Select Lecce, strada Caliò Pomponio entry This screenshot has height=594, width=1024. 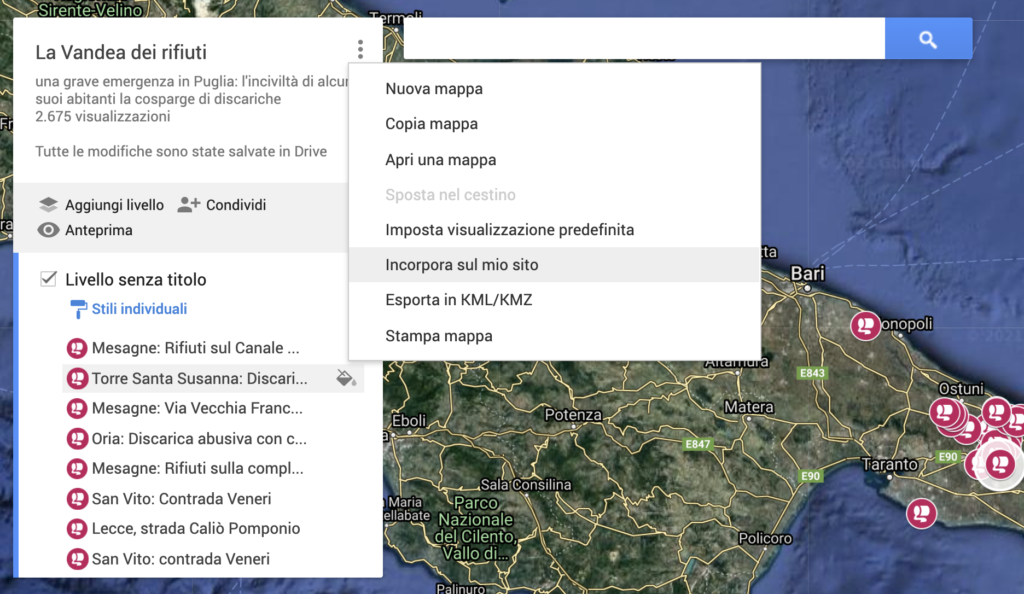coord(196,529)
